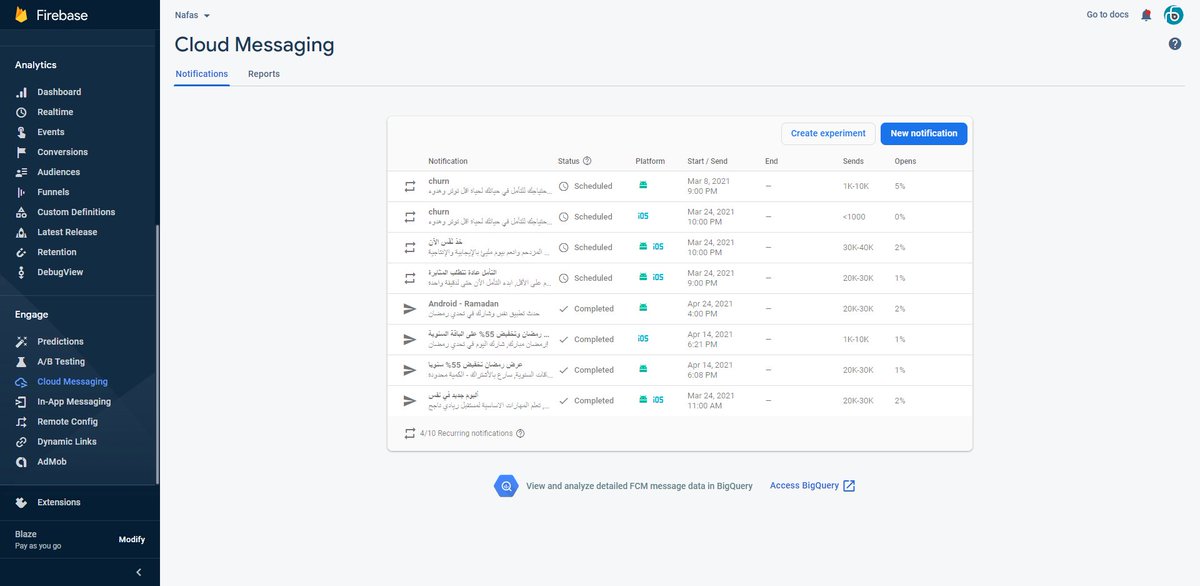
Task: Open the Audiences icon
Action: (x=21, y=172)
